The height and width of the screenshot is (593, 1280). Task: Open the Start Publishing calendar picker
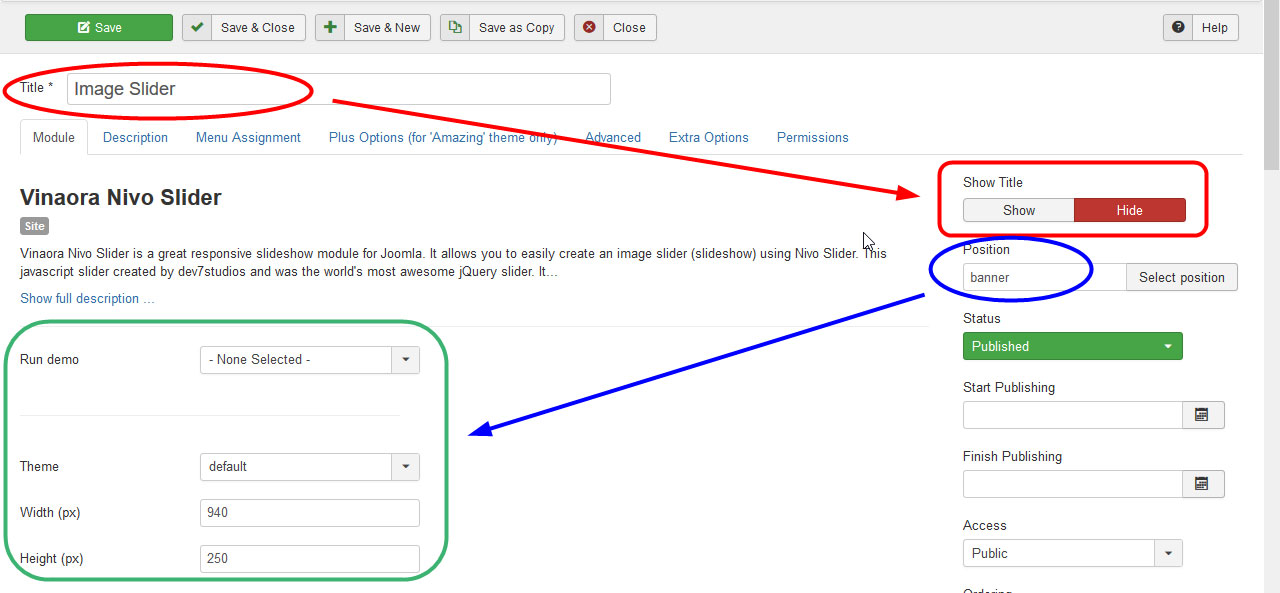click(x=1203, y=415)
